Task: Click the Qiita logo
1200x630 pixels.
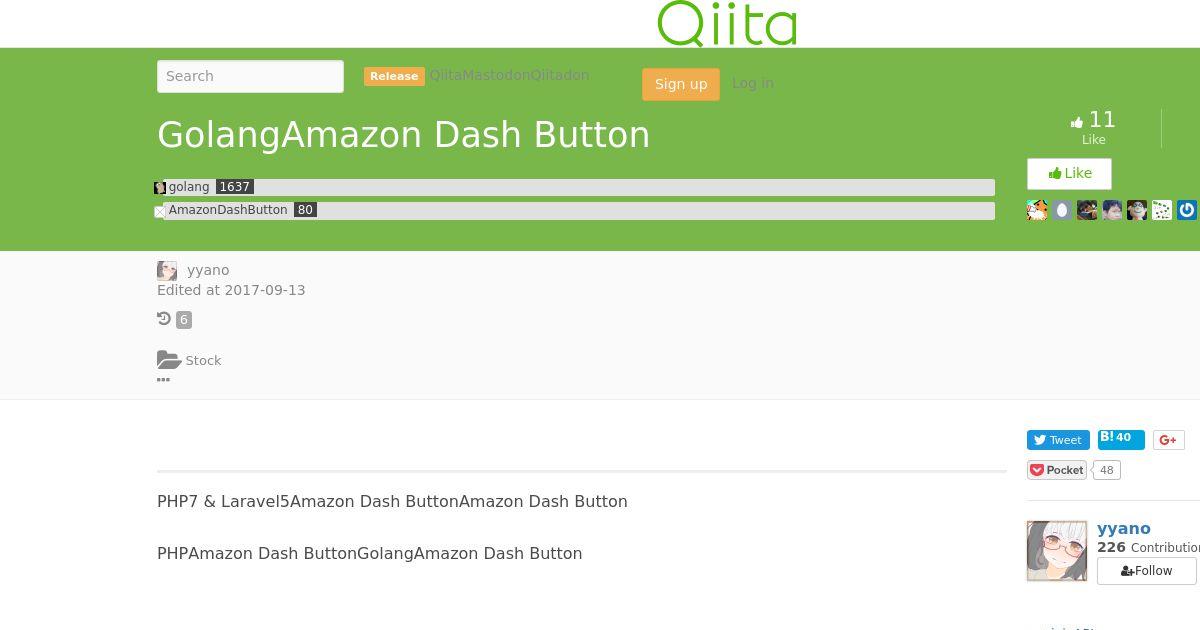Action: tap(727, 24)
